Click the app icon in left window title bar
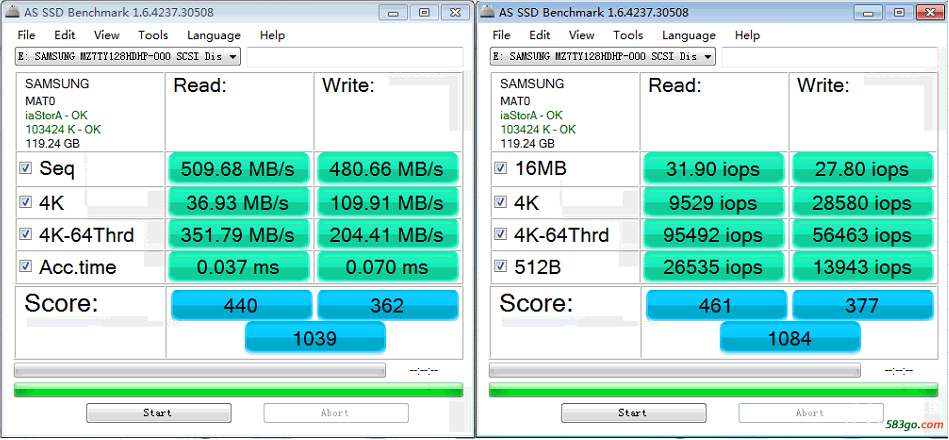949x440 pixels. (13, 12)
